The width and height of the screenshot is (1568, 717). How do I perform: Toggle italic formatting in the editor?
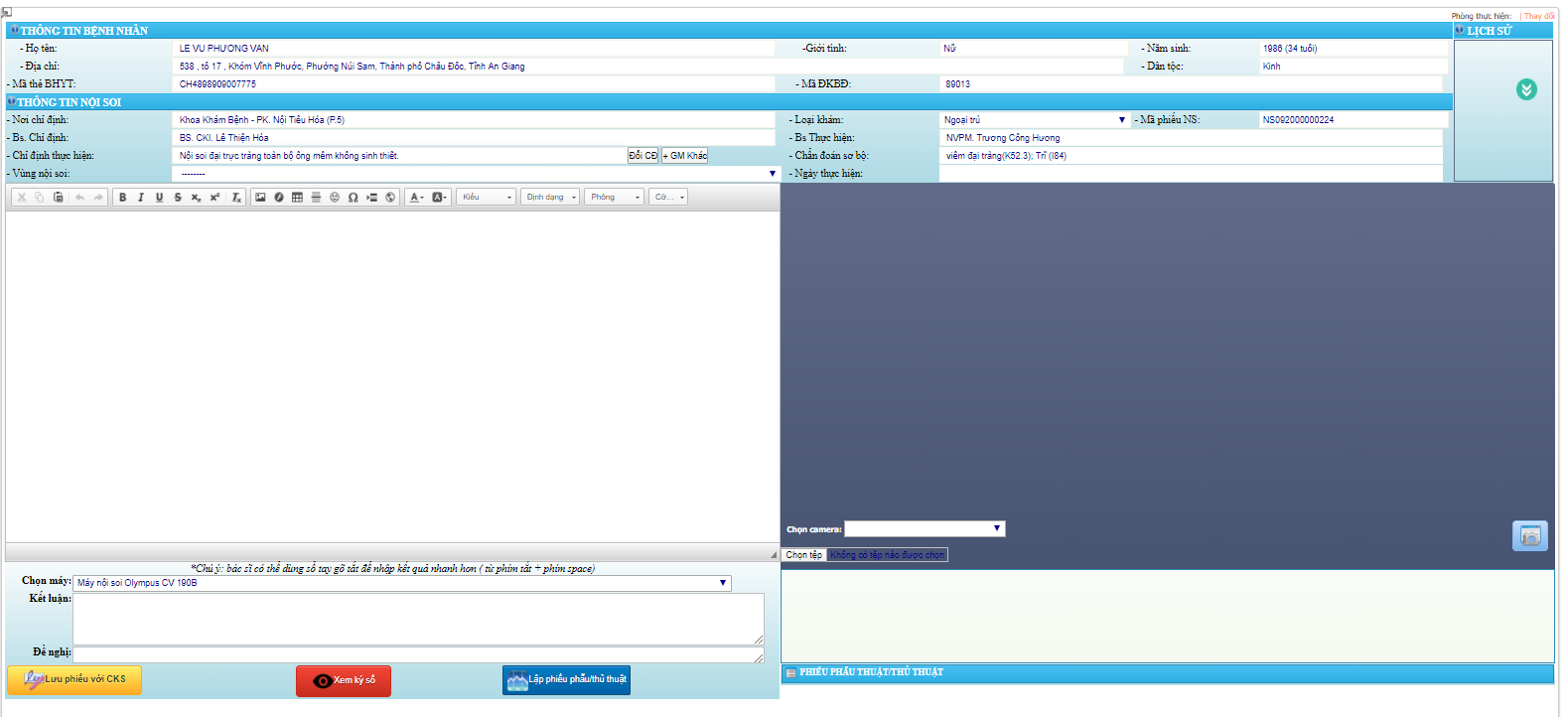click(x=141, y=198)
